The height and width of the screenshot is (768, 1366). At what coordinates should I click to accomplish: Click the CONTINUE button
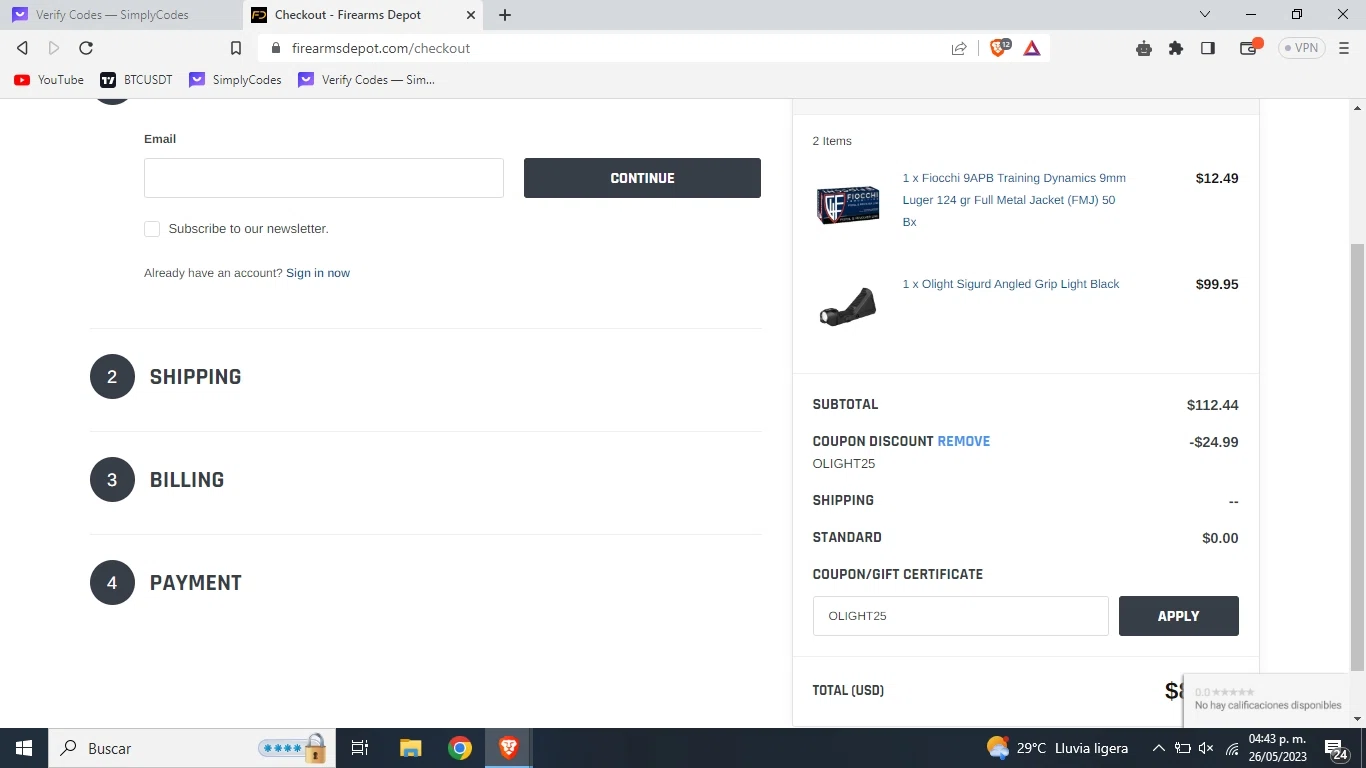(642, 178)
